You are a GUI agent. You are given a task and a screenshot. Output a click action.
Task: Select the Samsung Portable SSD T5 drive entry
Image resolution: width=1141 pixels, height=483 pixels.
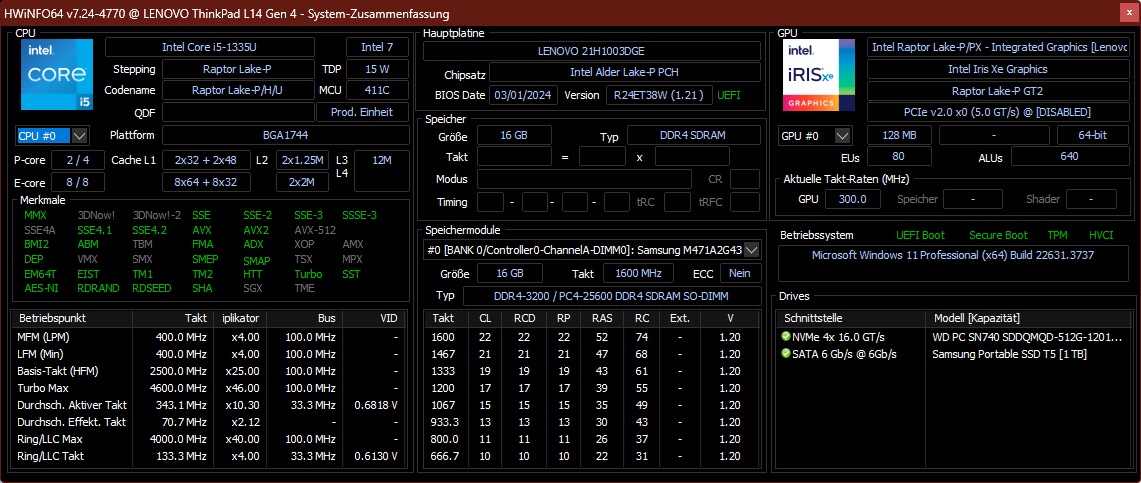tap(954, 354)
